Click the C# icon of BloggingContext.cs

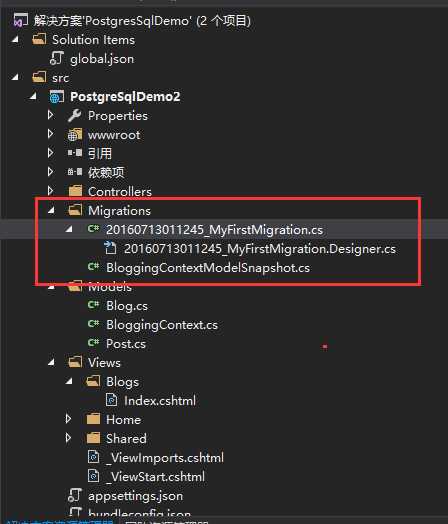(93, 324)
